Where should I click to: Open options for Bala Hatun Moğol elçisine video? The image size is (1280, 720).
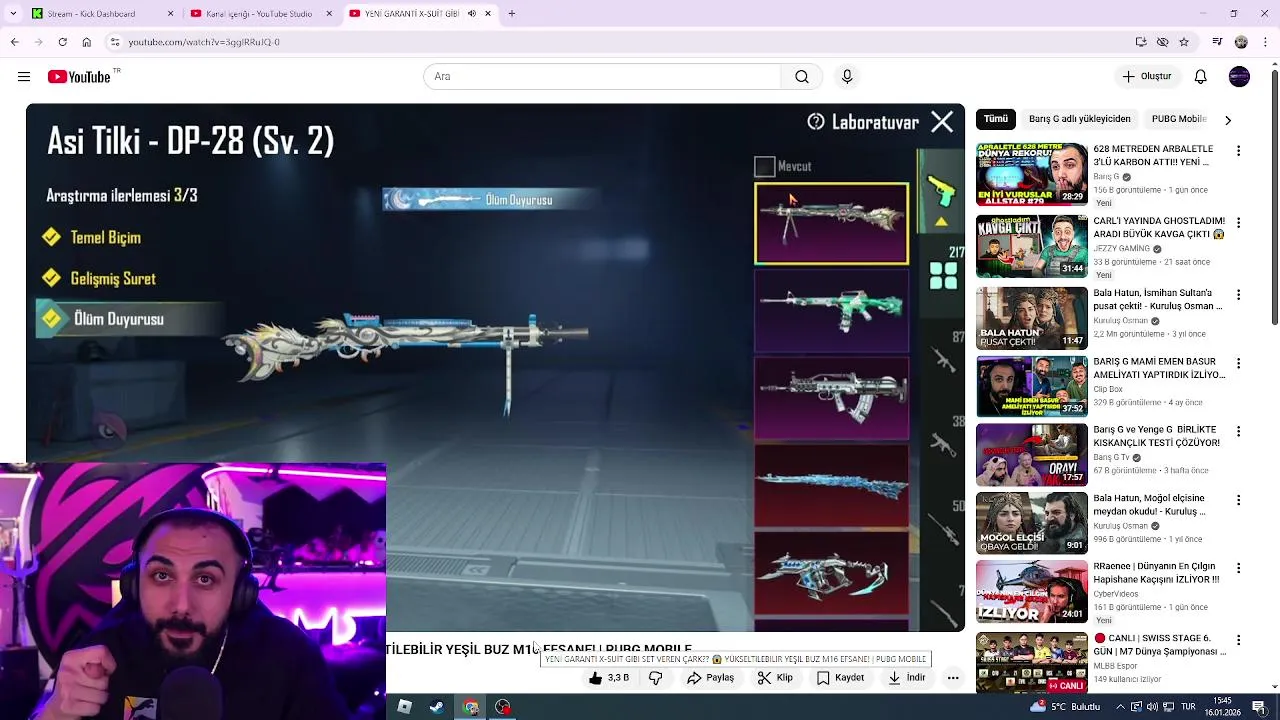[x=1239, y=499]
